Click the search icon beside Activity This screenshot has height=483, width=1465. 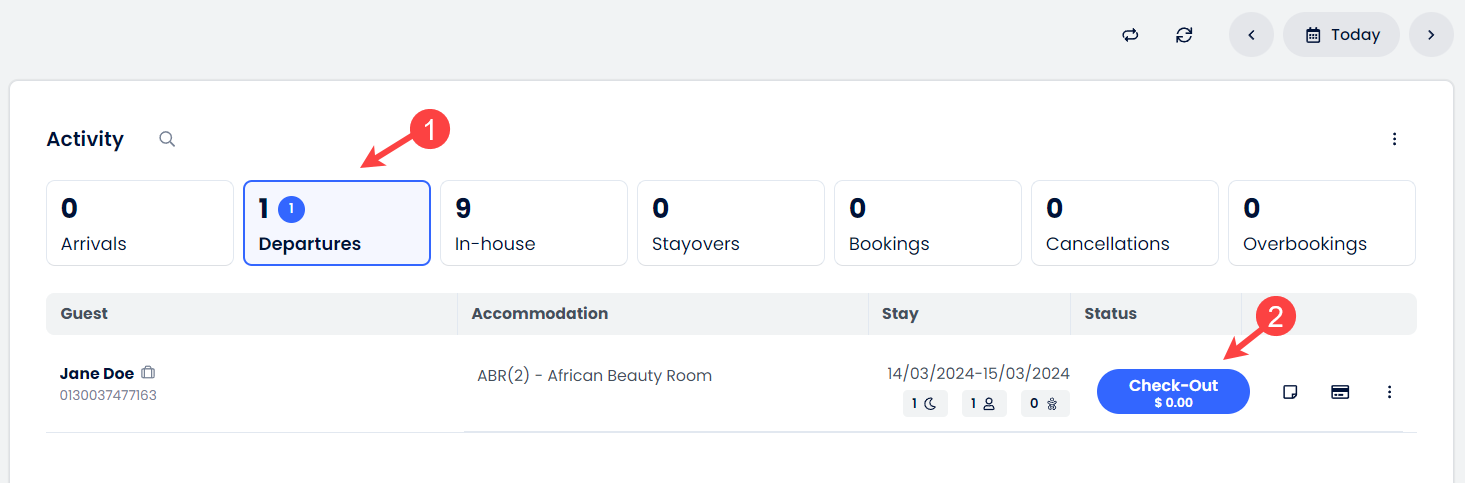point(167,139)
